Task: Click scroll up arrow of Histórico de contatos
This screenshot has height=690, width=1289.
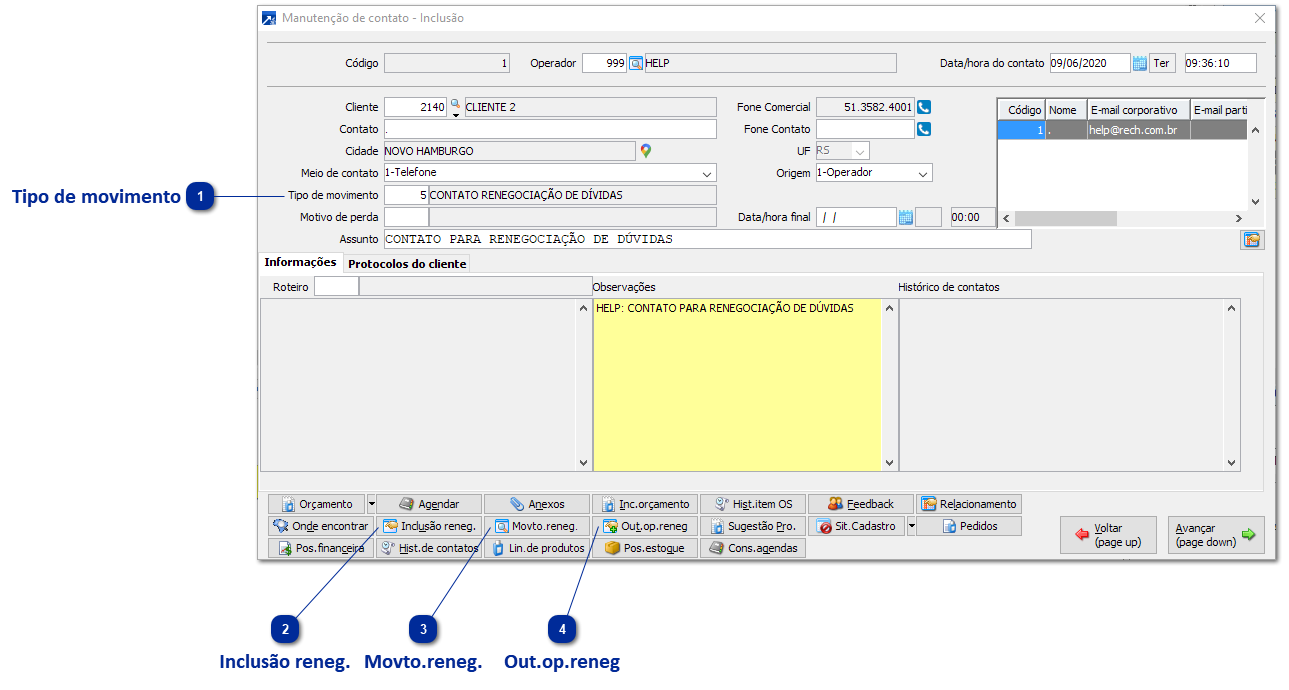Action: click(x=1233, y=309)
